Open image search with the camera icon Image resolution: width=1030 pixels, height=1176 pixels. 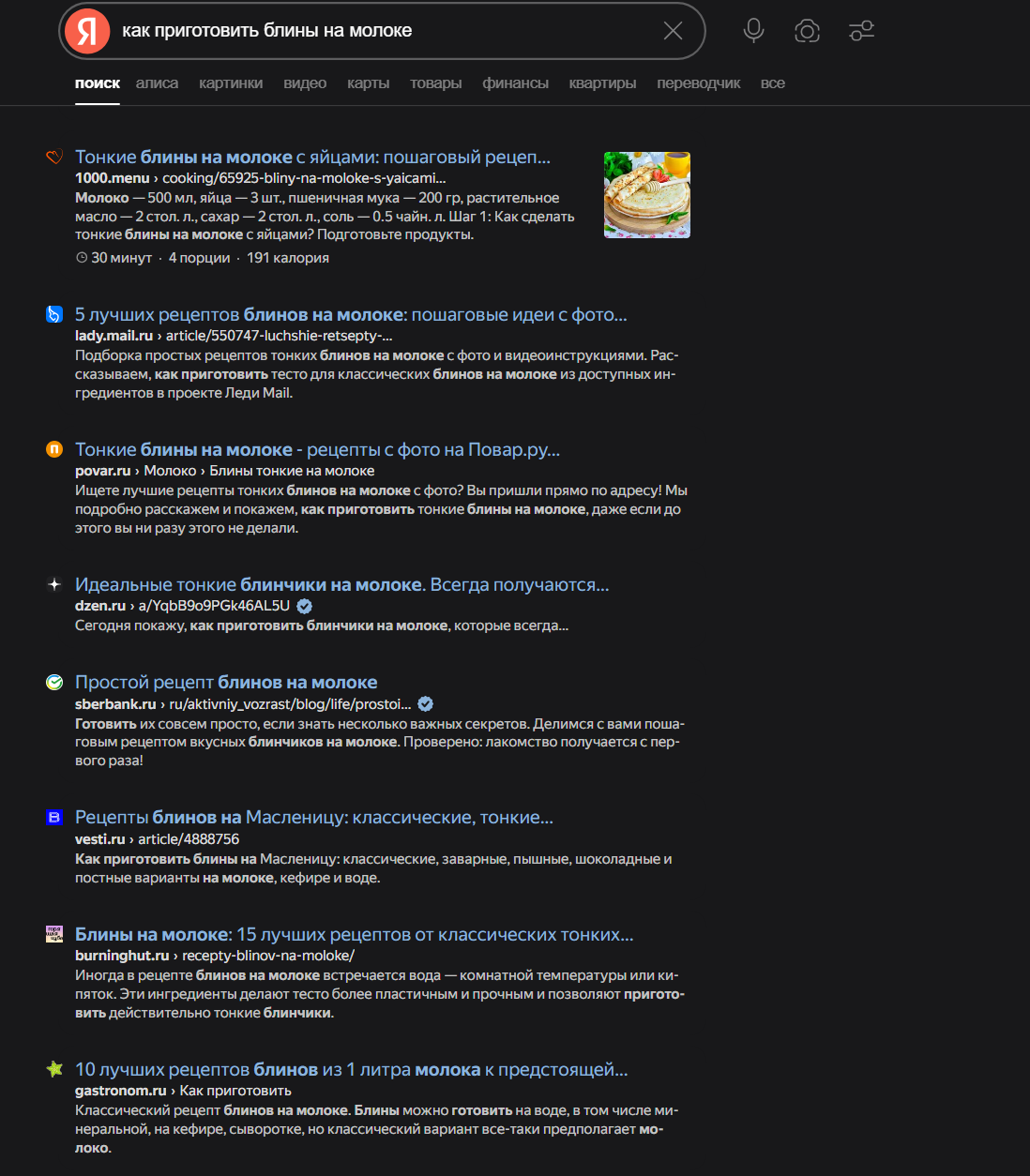807,31
